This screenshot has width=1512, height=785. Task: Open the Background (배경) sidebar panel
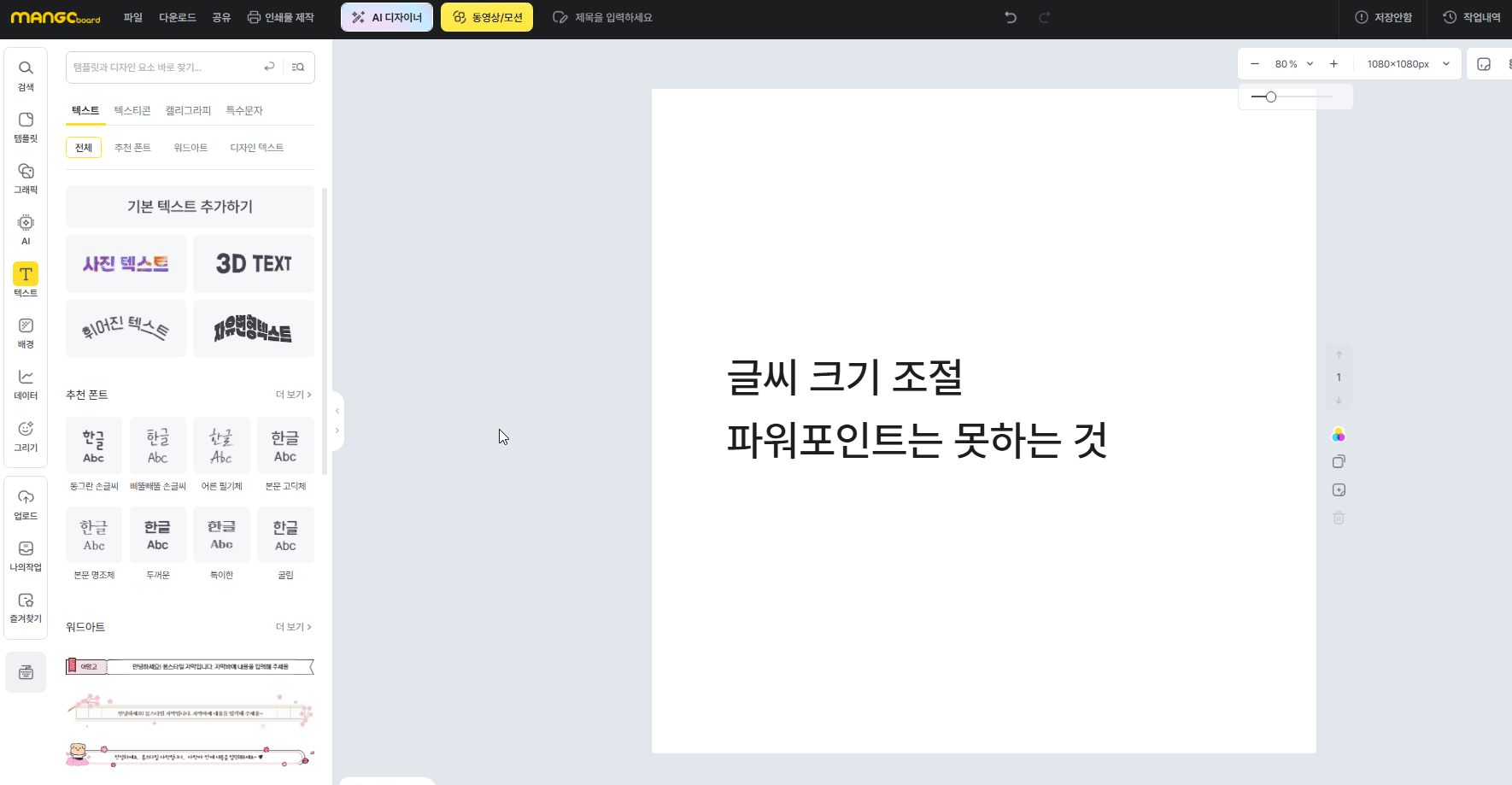click(x=26, y=332)
